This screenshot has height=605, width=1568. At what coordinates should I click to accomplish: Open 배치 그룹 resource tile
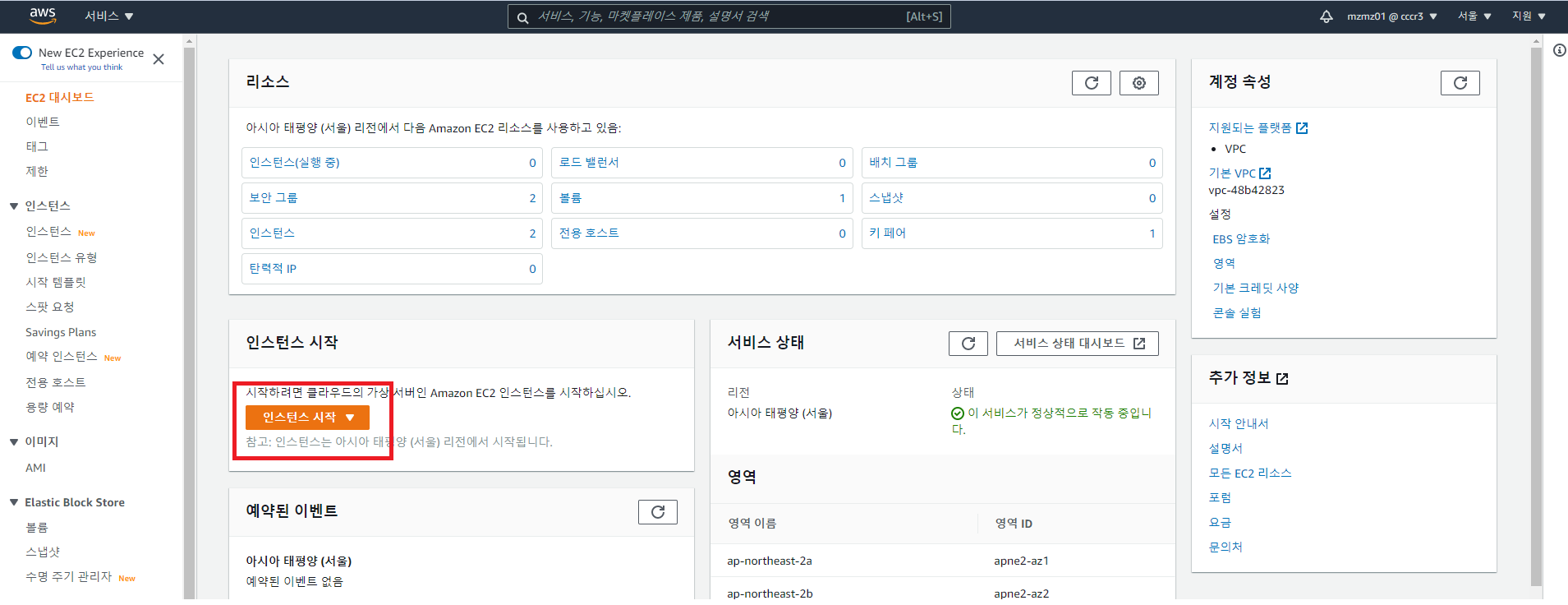tap(1012, 163)
